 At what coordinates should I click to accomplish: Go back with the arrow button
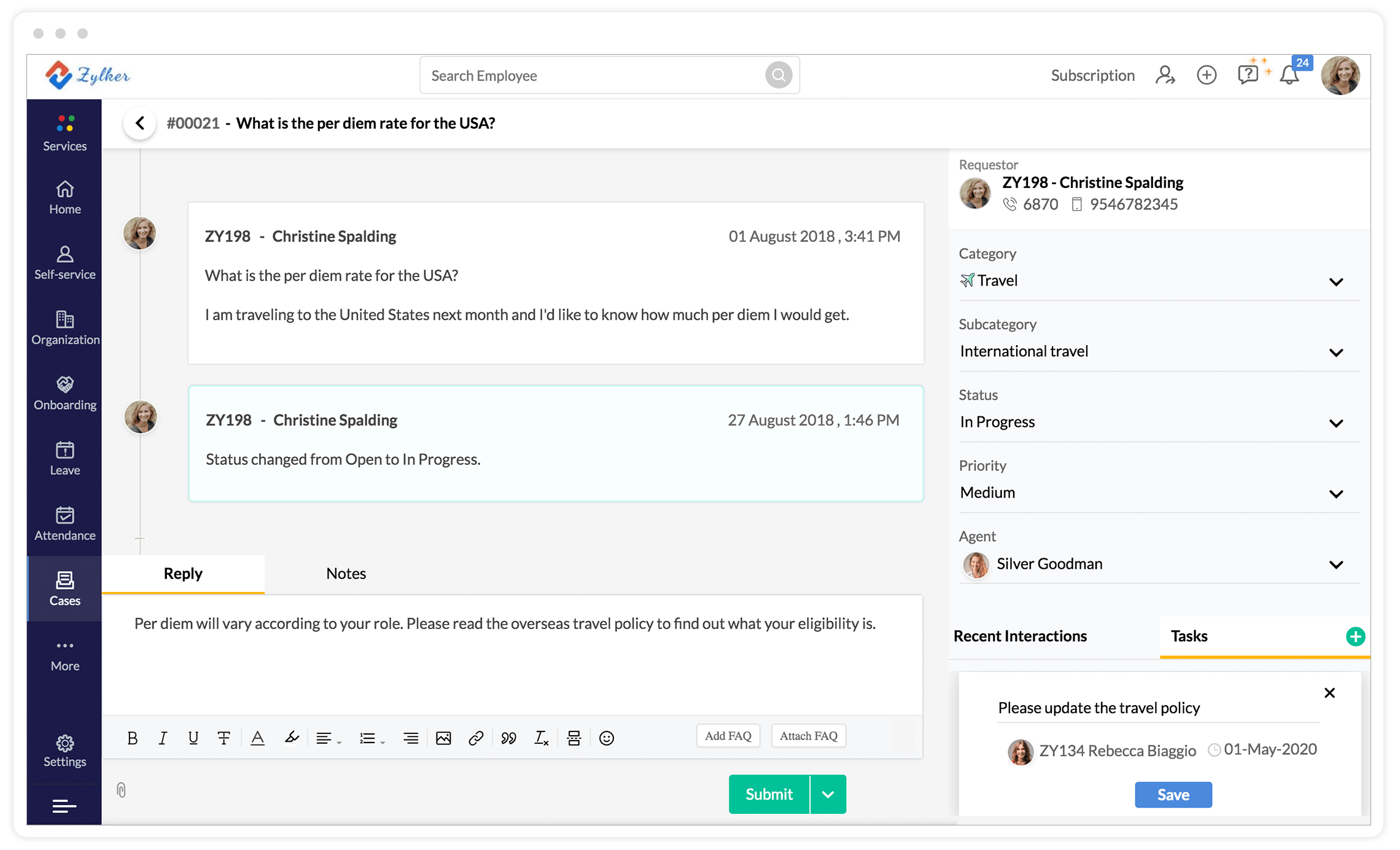pyautogui.click(x=140, y=123)
